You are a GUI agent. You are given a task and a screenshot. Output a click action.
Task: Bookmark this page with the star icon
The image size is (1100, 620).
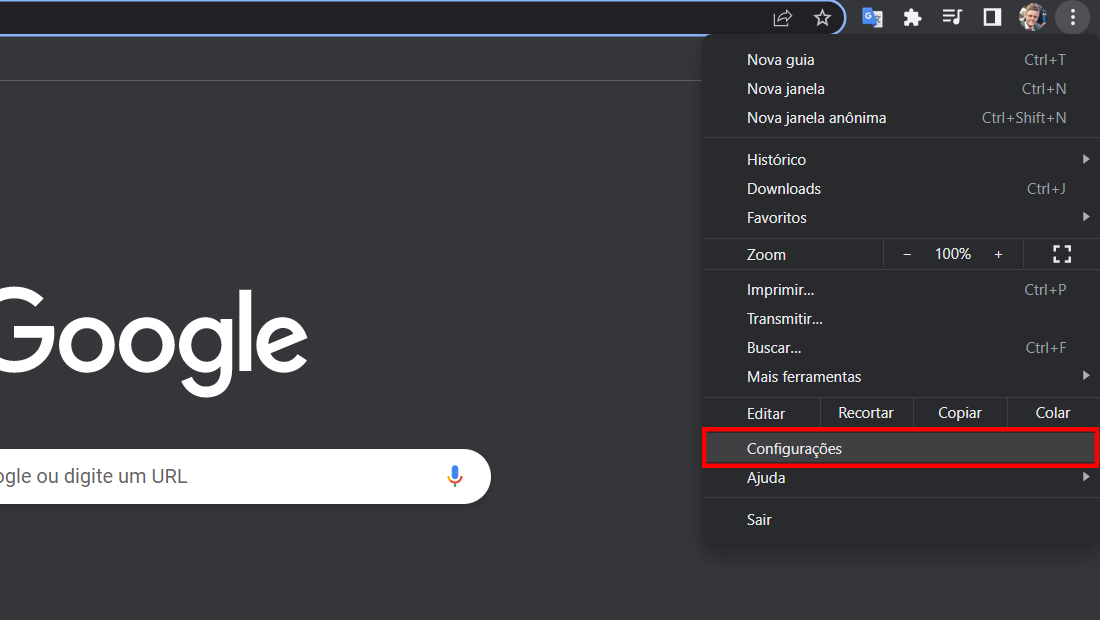tap(822, 18)
